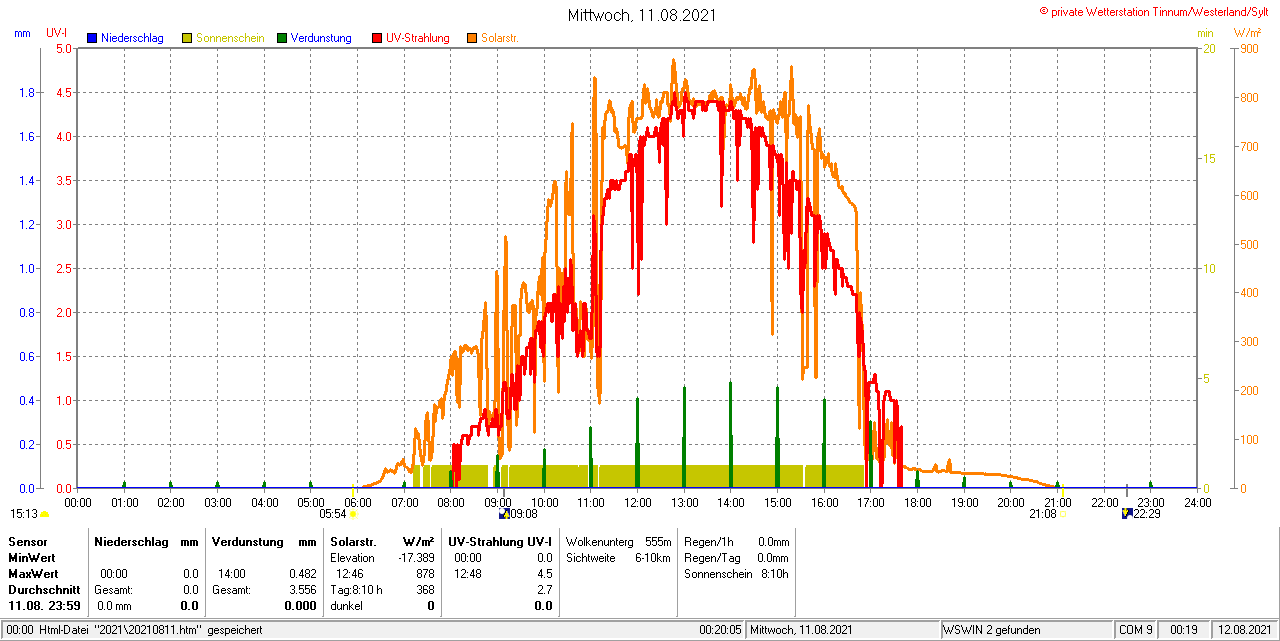
Task: Click the MinWert row header
Action: (x=32, y=557)
